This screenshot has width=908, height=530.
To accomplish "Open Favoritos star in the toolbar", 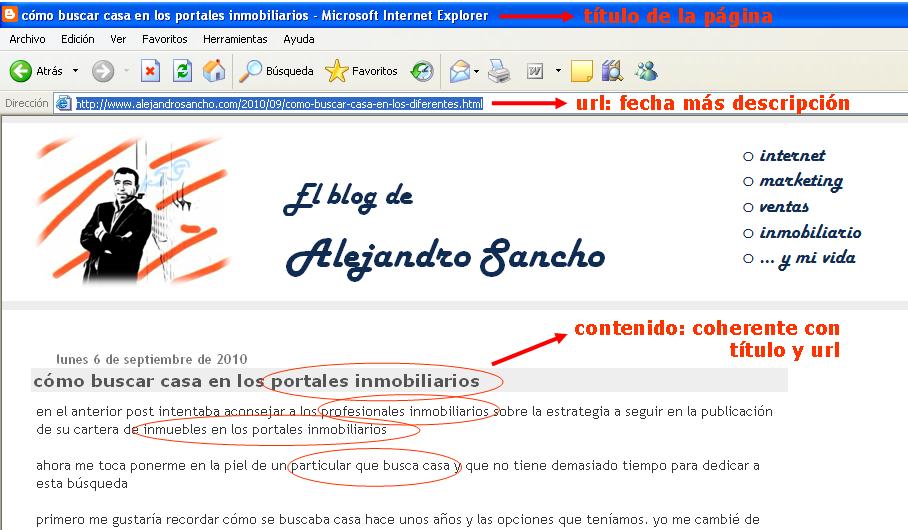I will point(361,71).
